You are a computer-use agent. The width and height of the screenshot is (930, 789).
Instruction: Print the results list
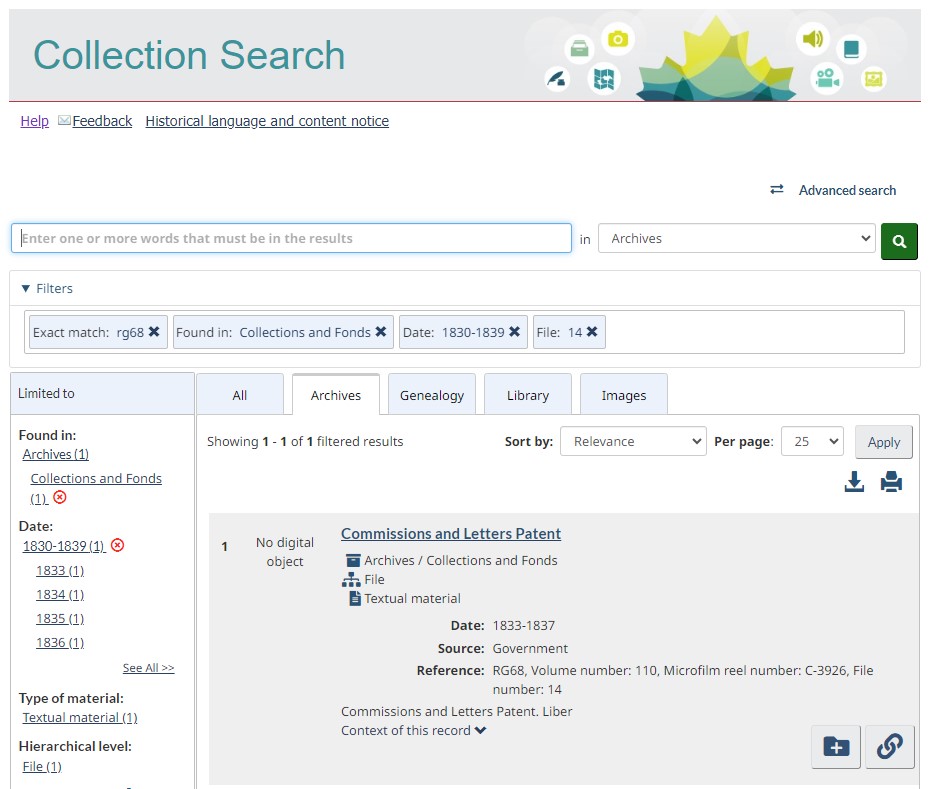(x=891, y=483)
